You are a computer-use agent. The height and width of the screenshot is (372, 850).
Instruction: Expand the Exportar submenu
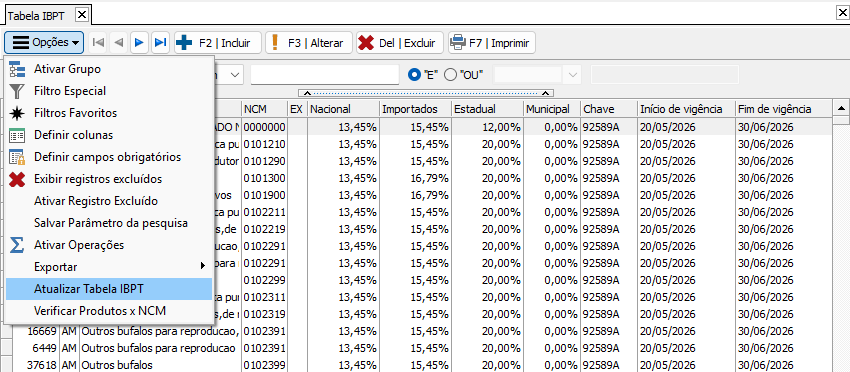tap(109, 267)
